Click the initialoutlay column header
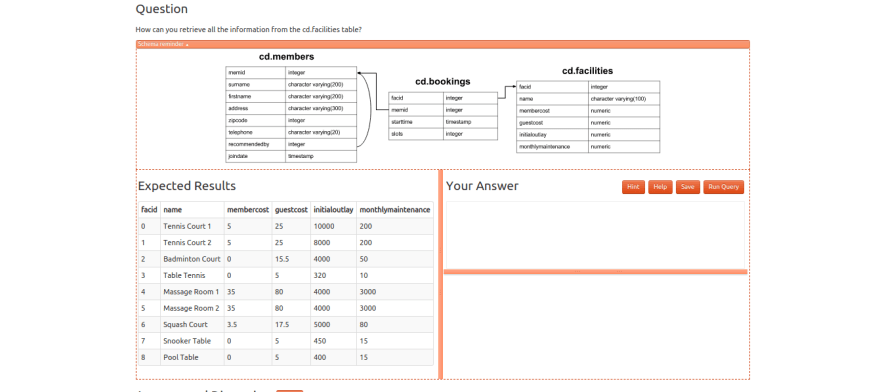880x392 pixels. pos(333,209)
